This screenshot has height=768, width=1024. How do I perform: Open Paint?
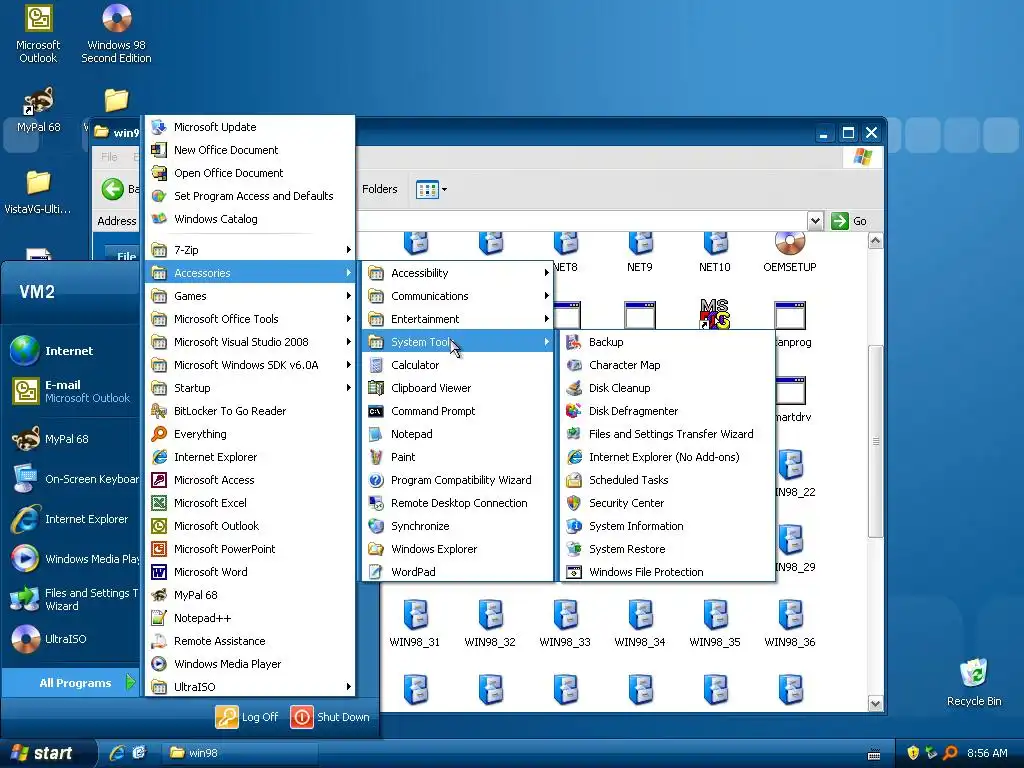(x=458, y=457)
